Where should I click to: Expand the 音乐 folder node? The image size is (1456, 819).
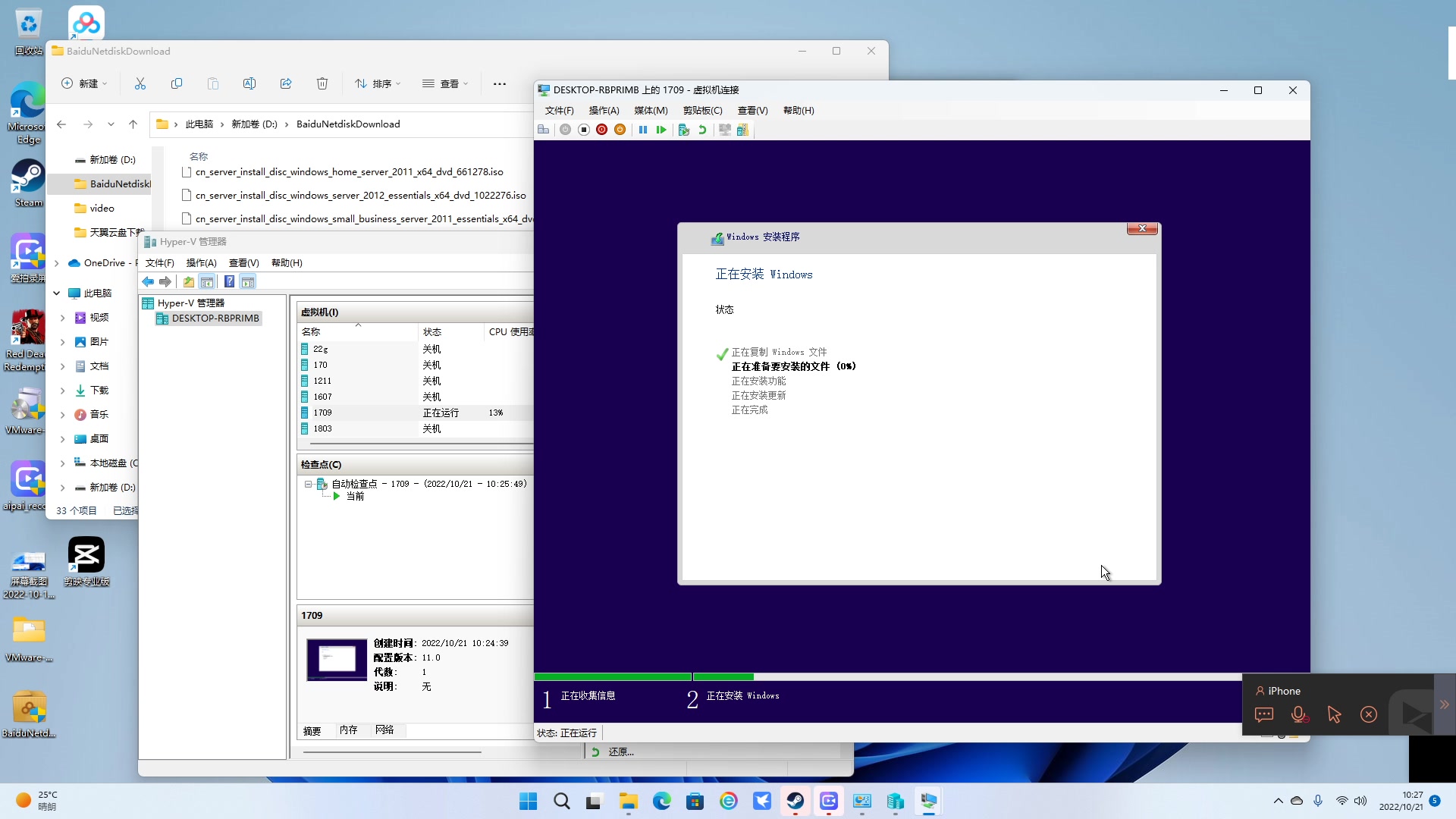pyautogui.click(x=63, y=415)
